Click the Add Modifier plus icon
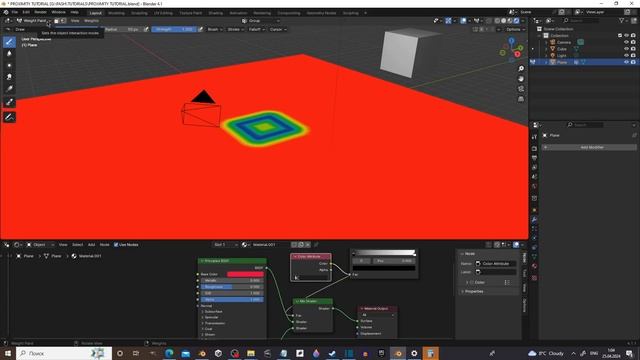640x360 pixels. [546, 147]
